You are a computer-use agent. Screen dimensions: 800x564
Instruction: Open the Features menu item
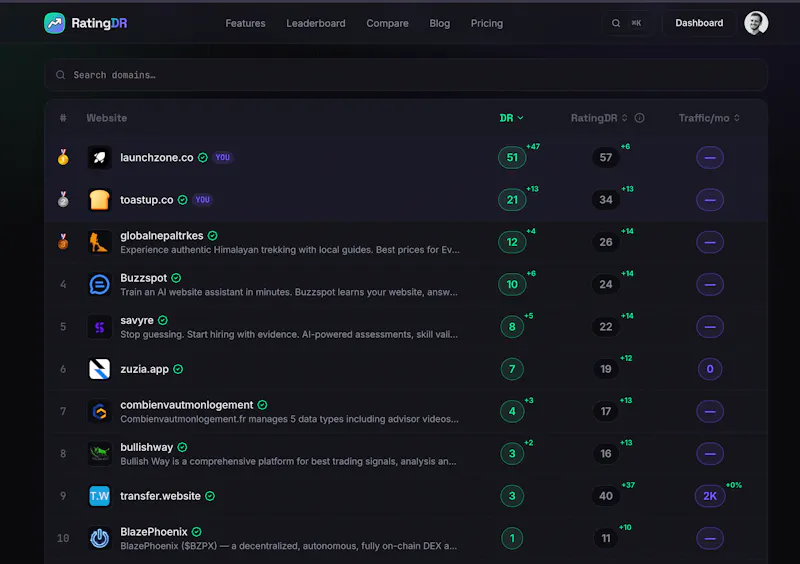click(x=245, y=23)
